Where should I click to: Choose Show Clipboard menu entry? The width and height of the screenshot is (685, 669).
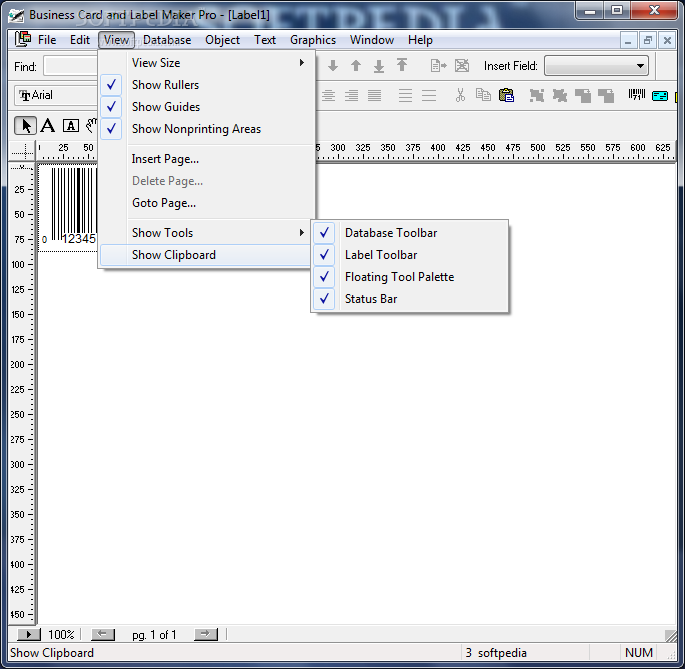coord(206,255)
